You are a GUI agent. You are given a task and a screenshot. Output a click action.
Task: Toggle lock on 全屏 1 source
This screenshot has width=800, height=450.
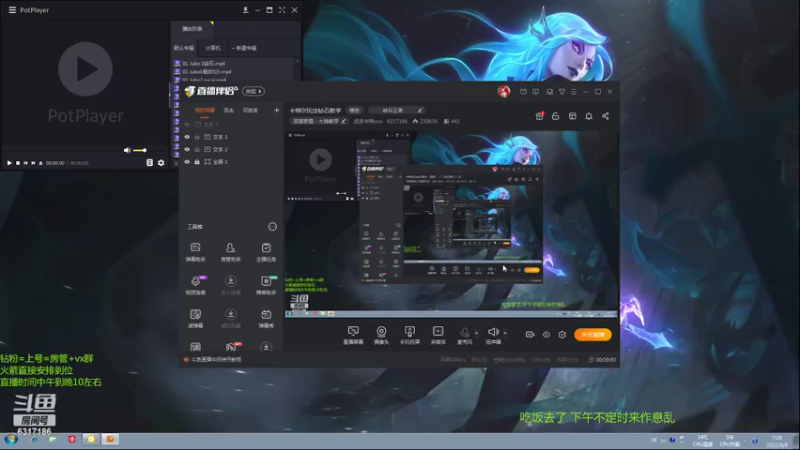tap(197, 162)
